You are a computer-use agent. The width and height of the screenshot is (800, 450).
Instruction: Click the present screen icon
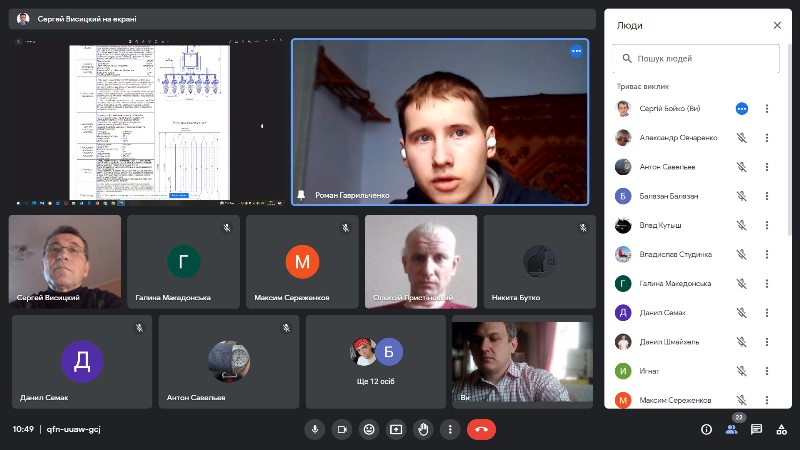(x=396, y=429)
